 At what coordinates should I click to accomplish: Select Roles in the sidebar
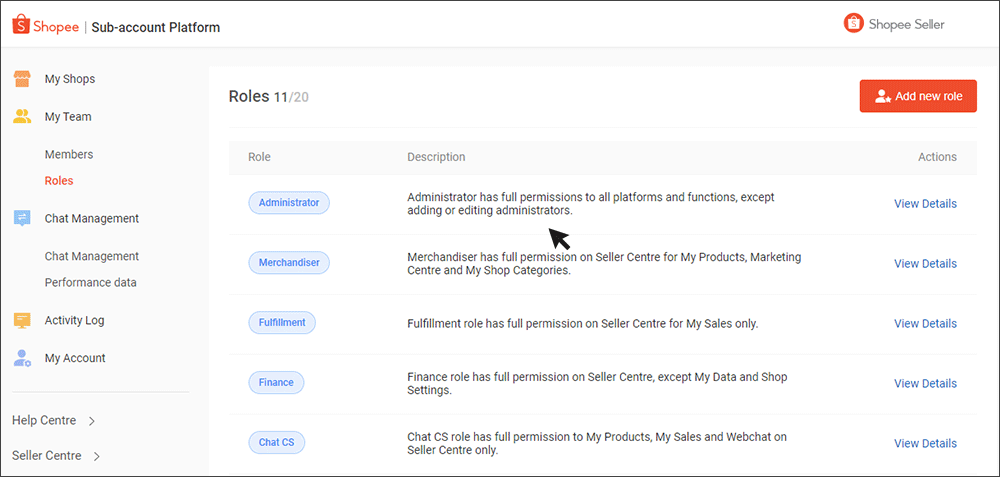coord(59,181)
